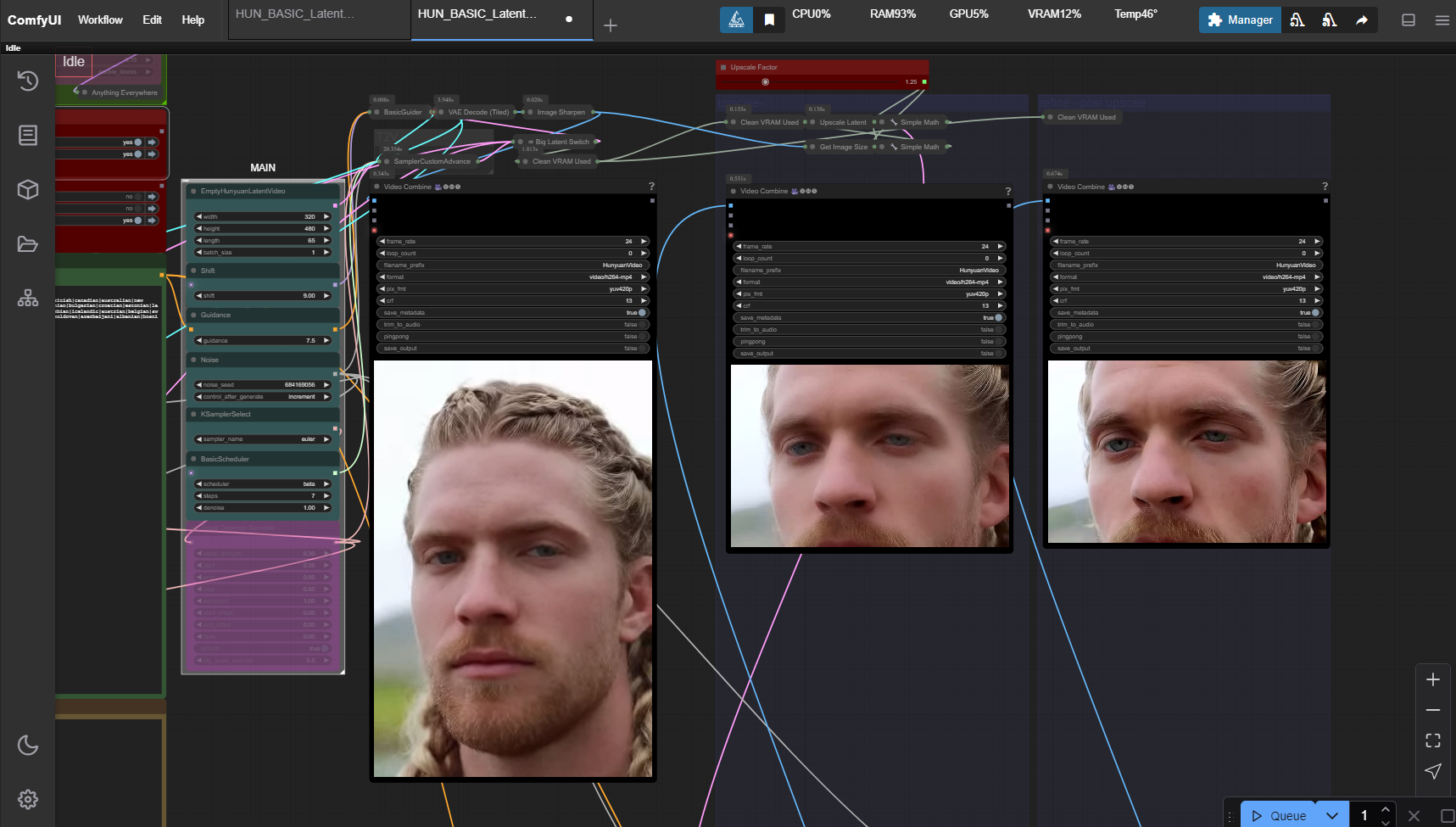
Task: Switch to the first HUN_BASIC_Latent tab
Action: click(x=295, y=14)
